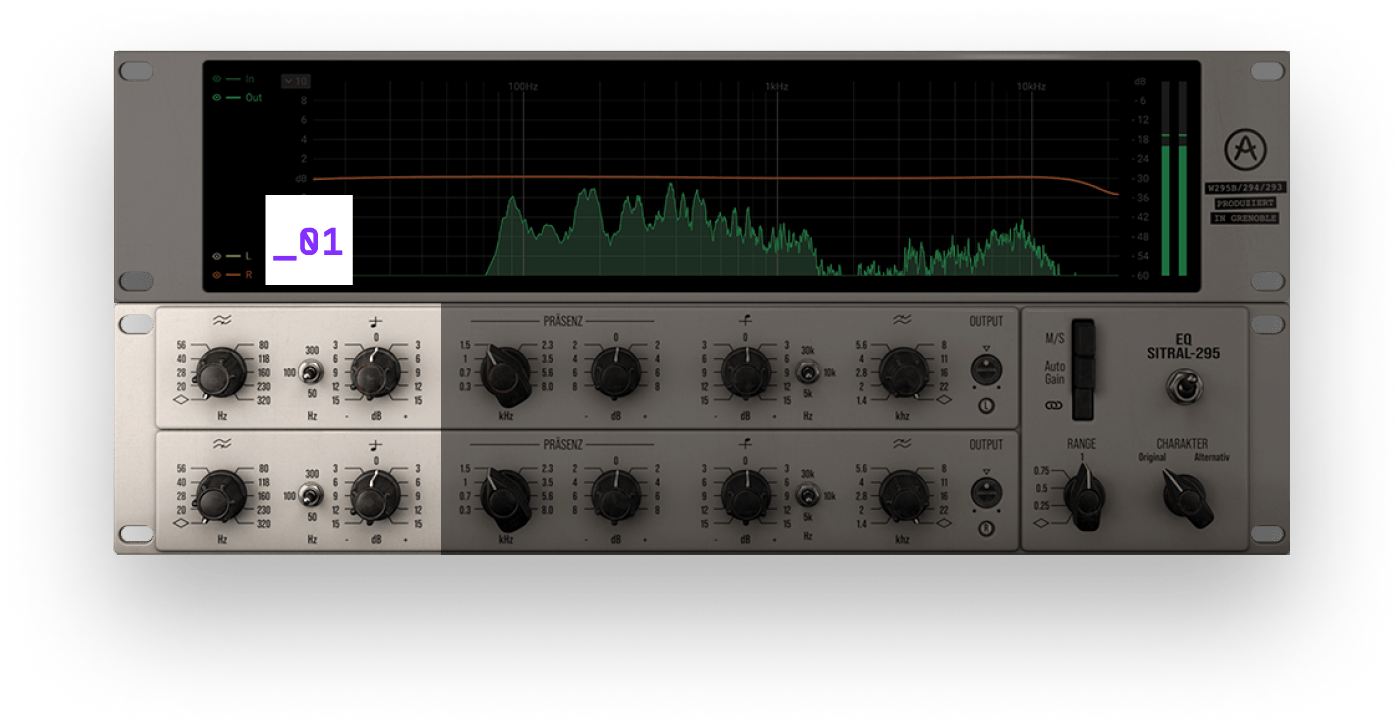The width and height of the screenshot is (1400, 723).
Task: Select the Alternativ charakter label
Action: point(1212,457)
